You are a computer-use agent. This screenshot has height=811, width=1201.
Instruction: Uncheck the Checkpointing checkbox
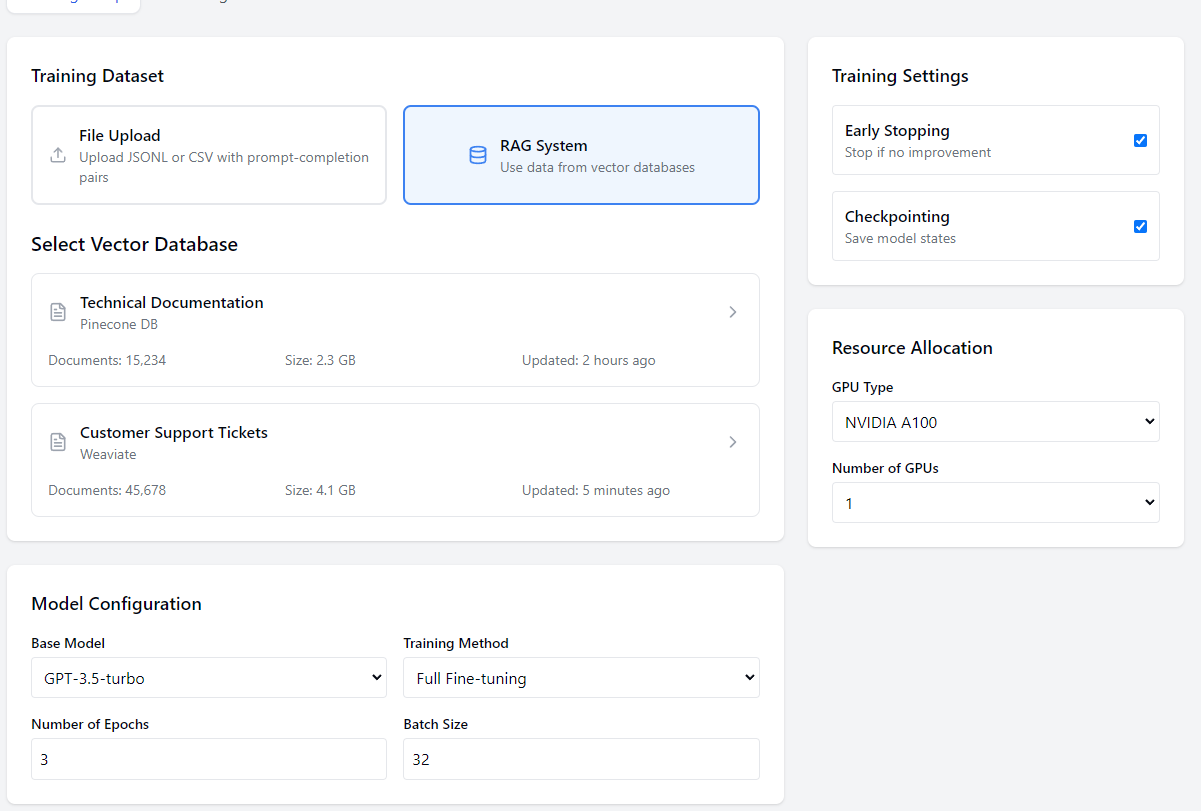tap(1140, 226)
